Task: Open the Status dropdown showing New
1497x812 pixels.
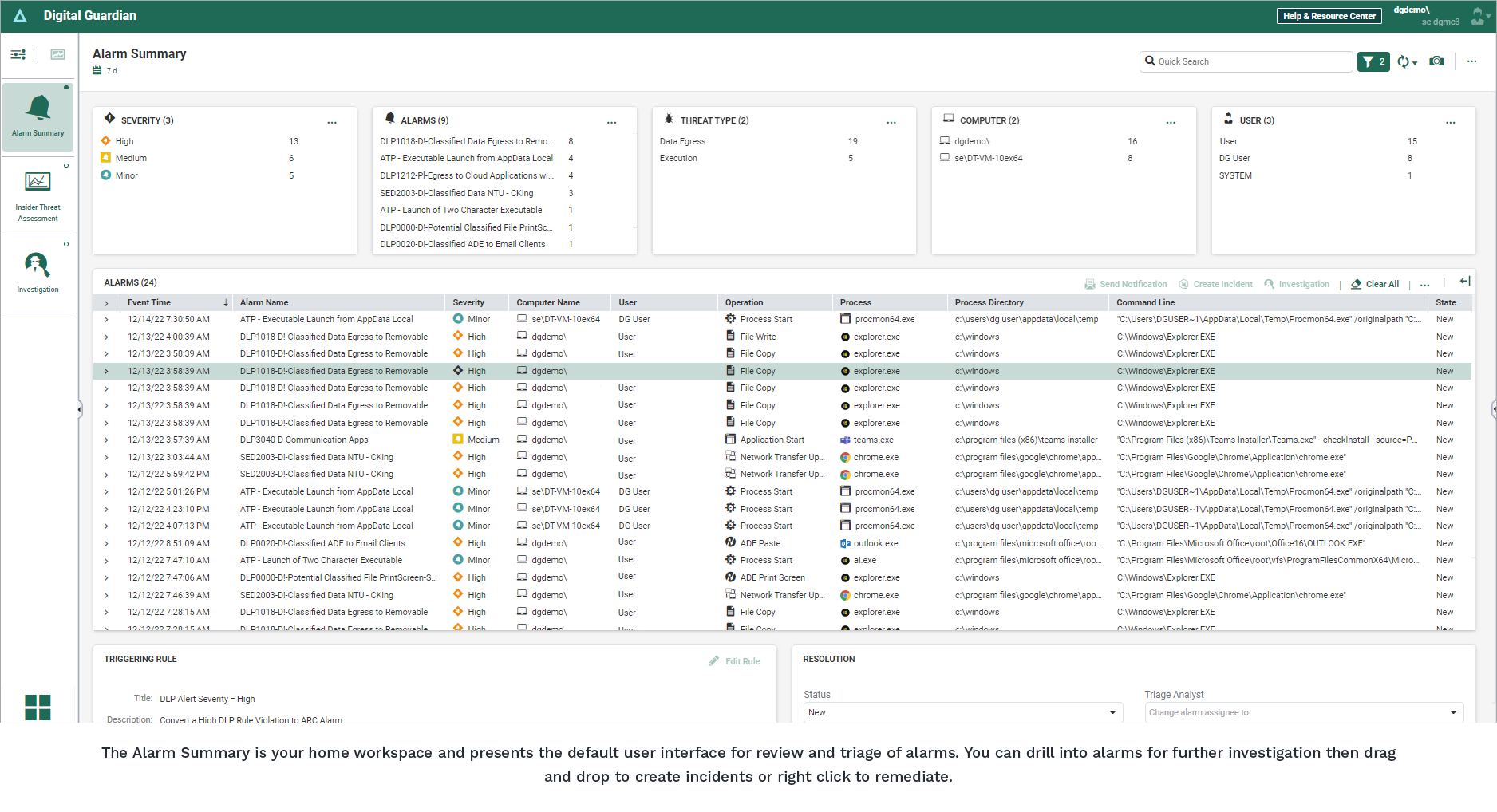Action: pos(963,712)
